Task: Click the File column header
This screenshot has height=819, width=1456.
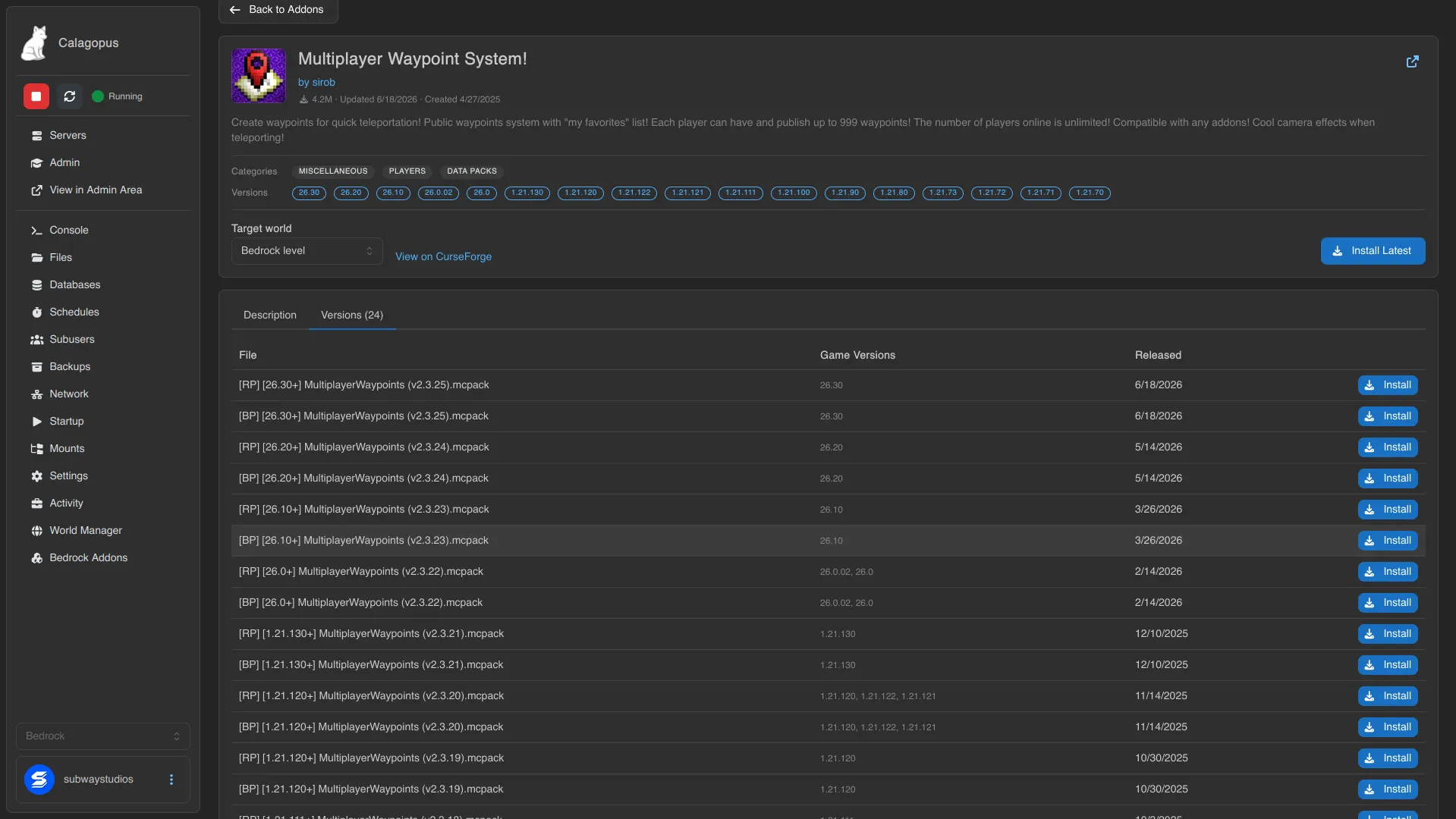Action: point(248,356)
